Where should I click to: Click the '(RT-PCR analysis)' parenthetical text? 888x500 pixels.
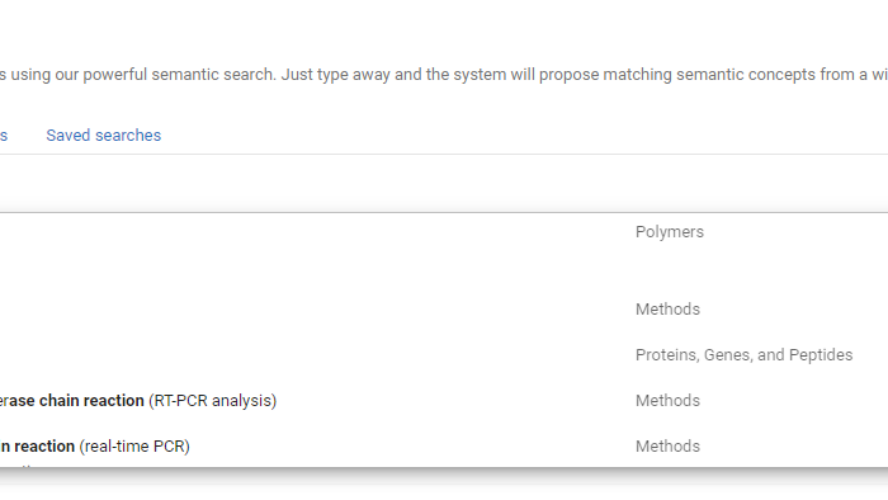pyautogui.click(x=212, y=401)
